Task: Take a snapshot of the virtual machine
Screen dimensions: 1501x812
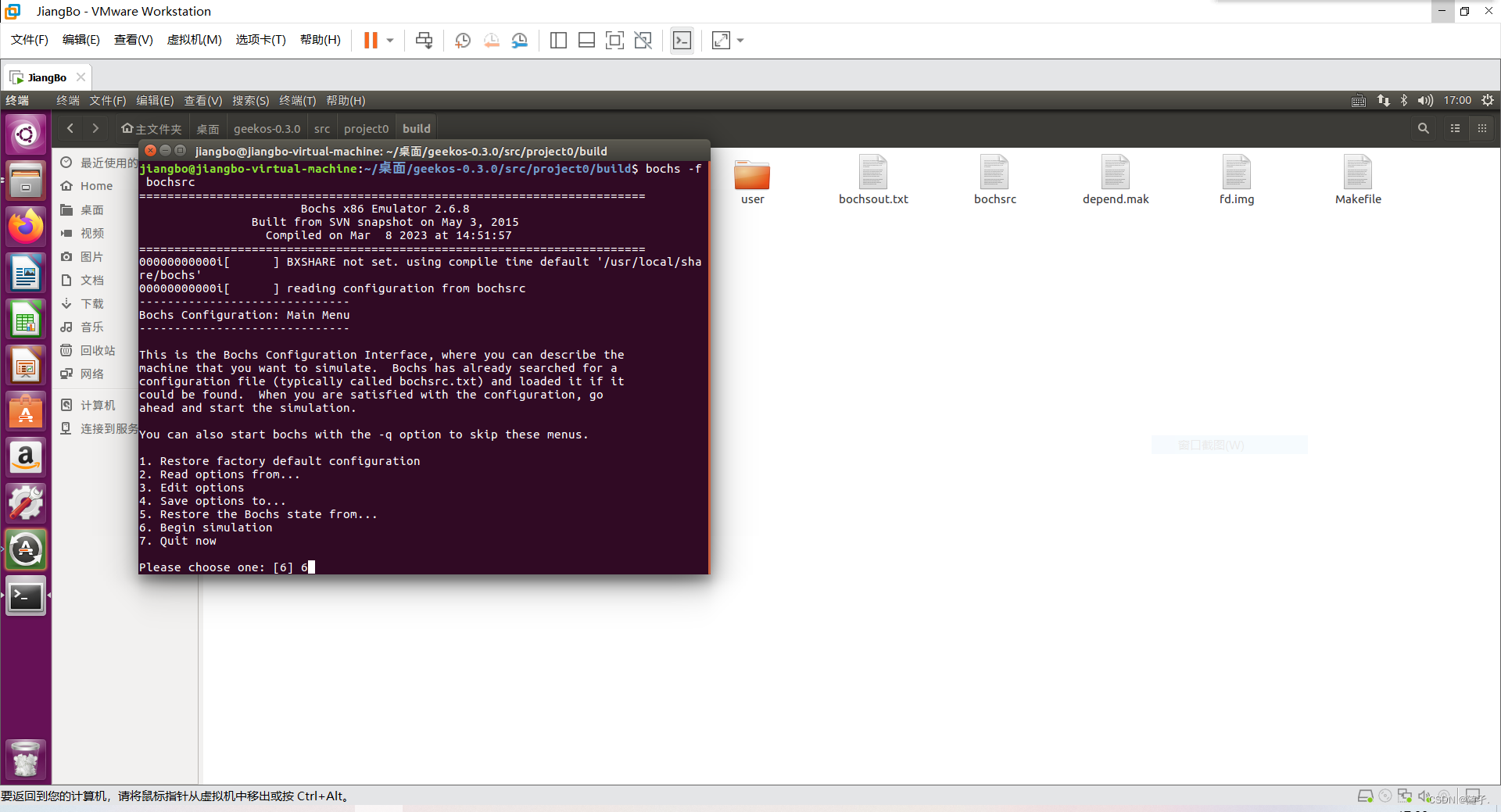Action: click(462, 40)
